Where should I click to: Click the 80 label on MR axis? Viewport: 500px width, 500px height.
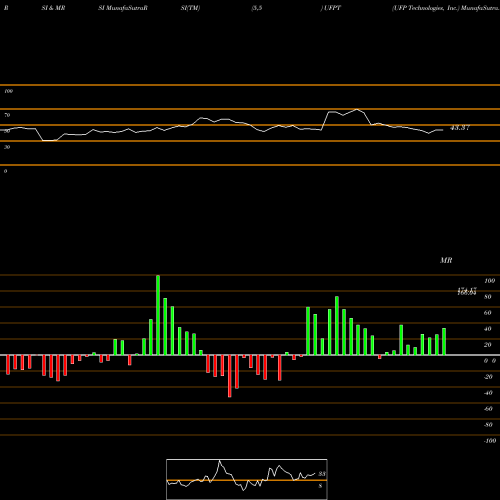click(x=488, y=297)
